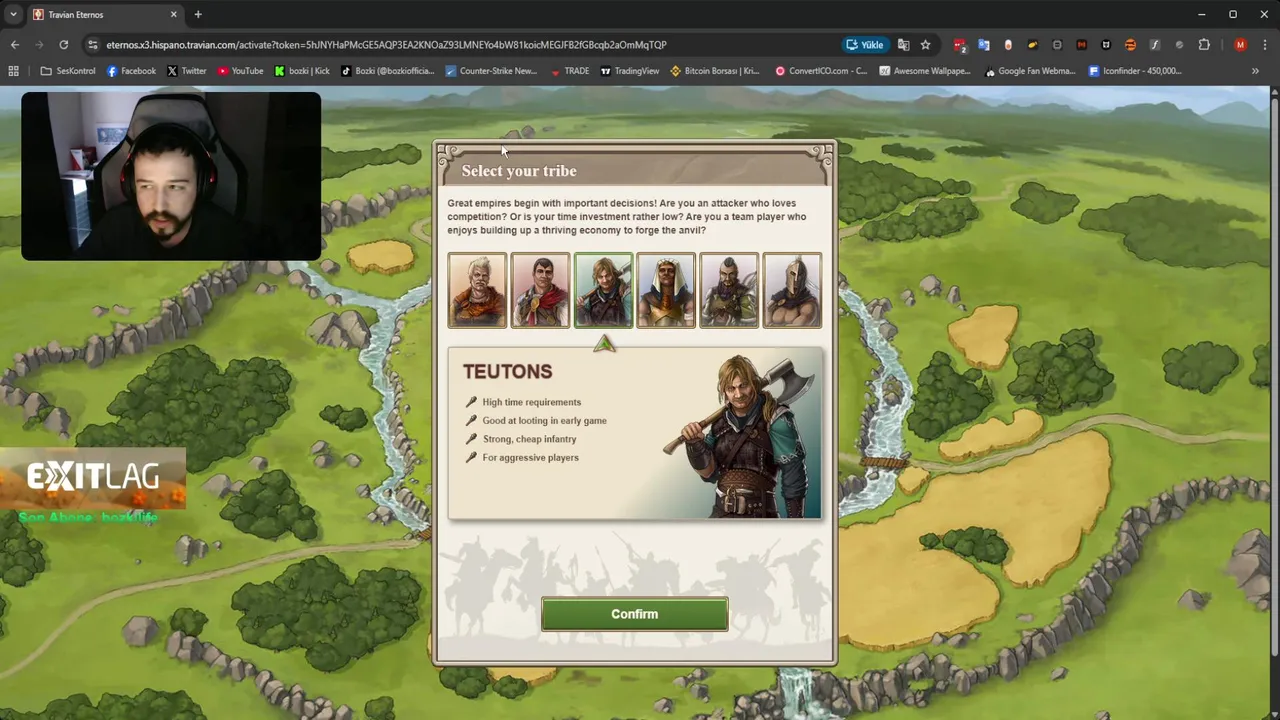Open the new tab with plus button
This screenshot has width=1280, height=720.
[x=198, y=14]
